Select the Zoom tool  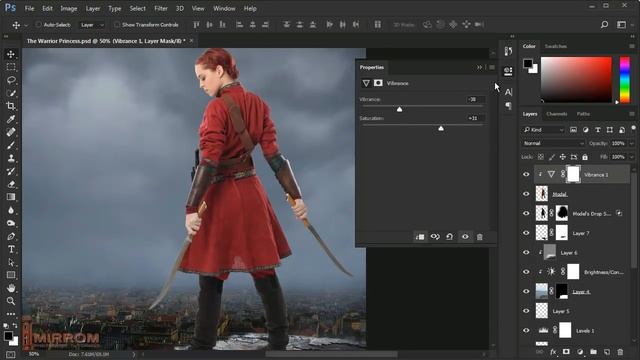(11, 301)
